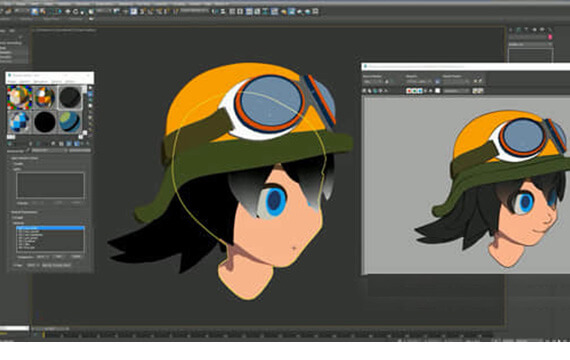Open the selection filter dropdown

(22, 11)
